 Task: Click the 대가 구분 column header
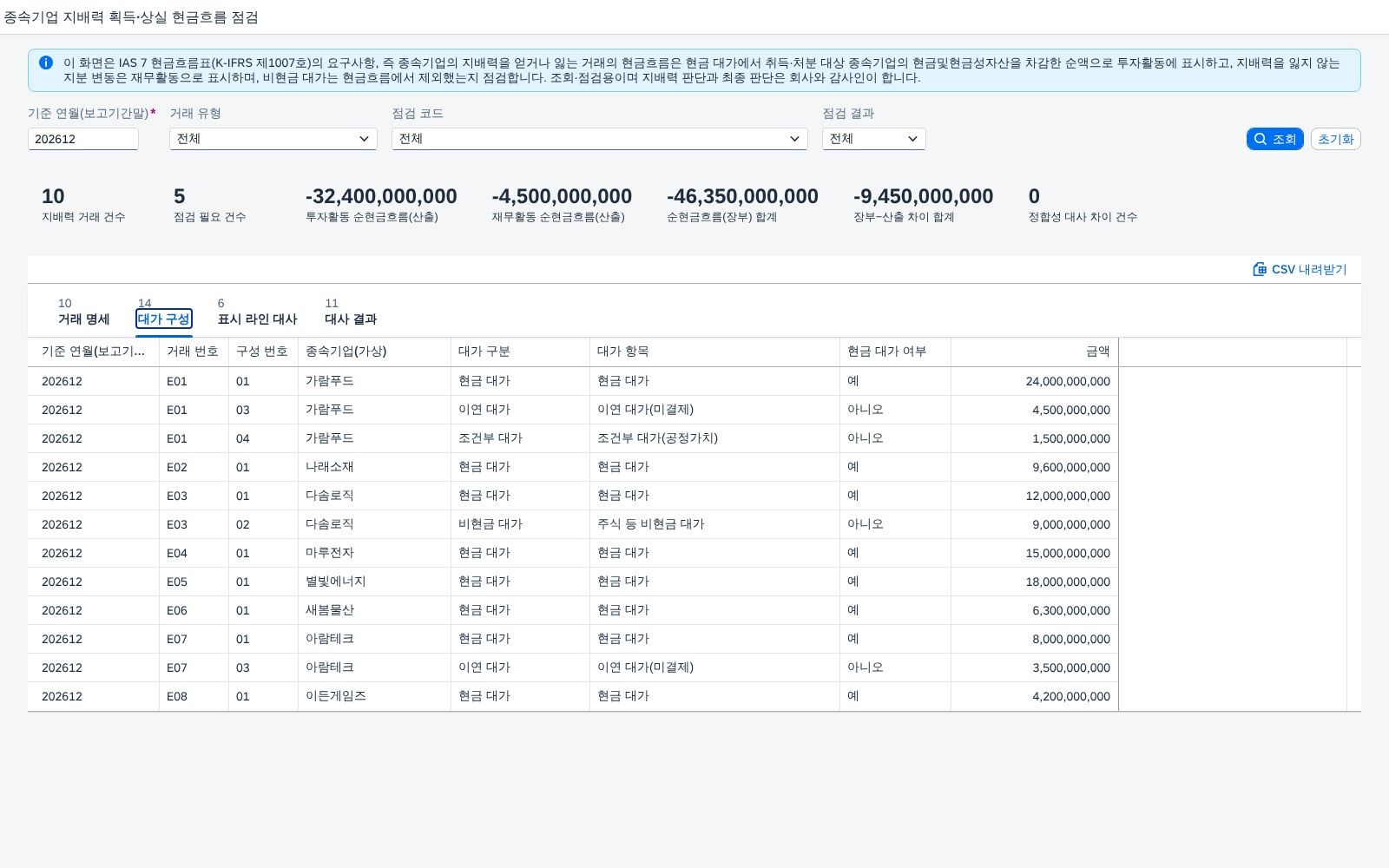click(x=521, y=352)
